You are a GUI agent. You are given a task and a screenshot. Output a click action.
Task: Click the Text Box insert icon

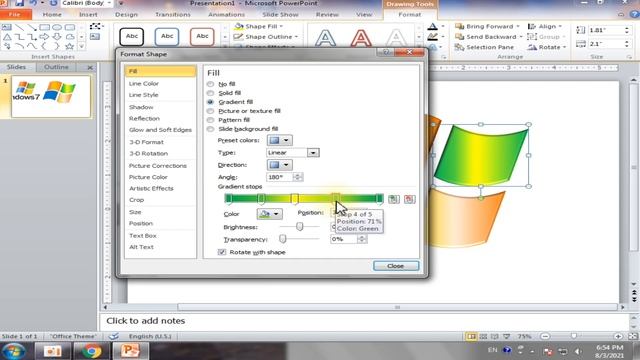coord(95,37)
